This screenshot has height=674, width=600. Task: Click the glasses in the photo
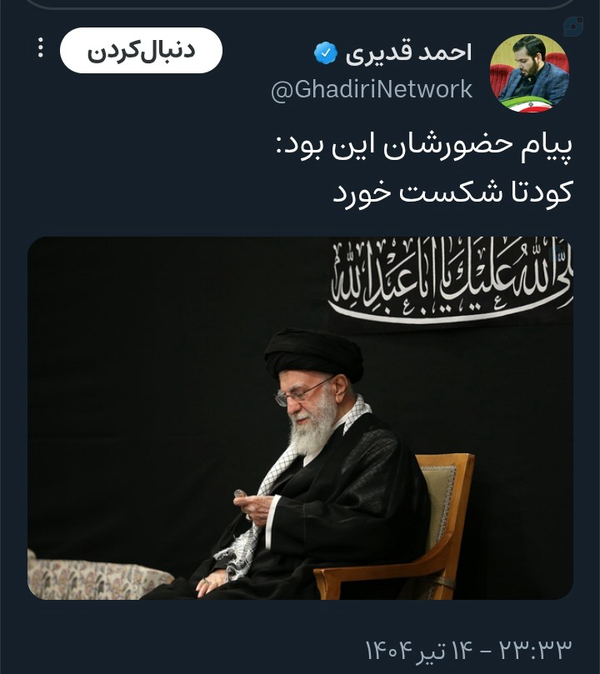[303, 391]
